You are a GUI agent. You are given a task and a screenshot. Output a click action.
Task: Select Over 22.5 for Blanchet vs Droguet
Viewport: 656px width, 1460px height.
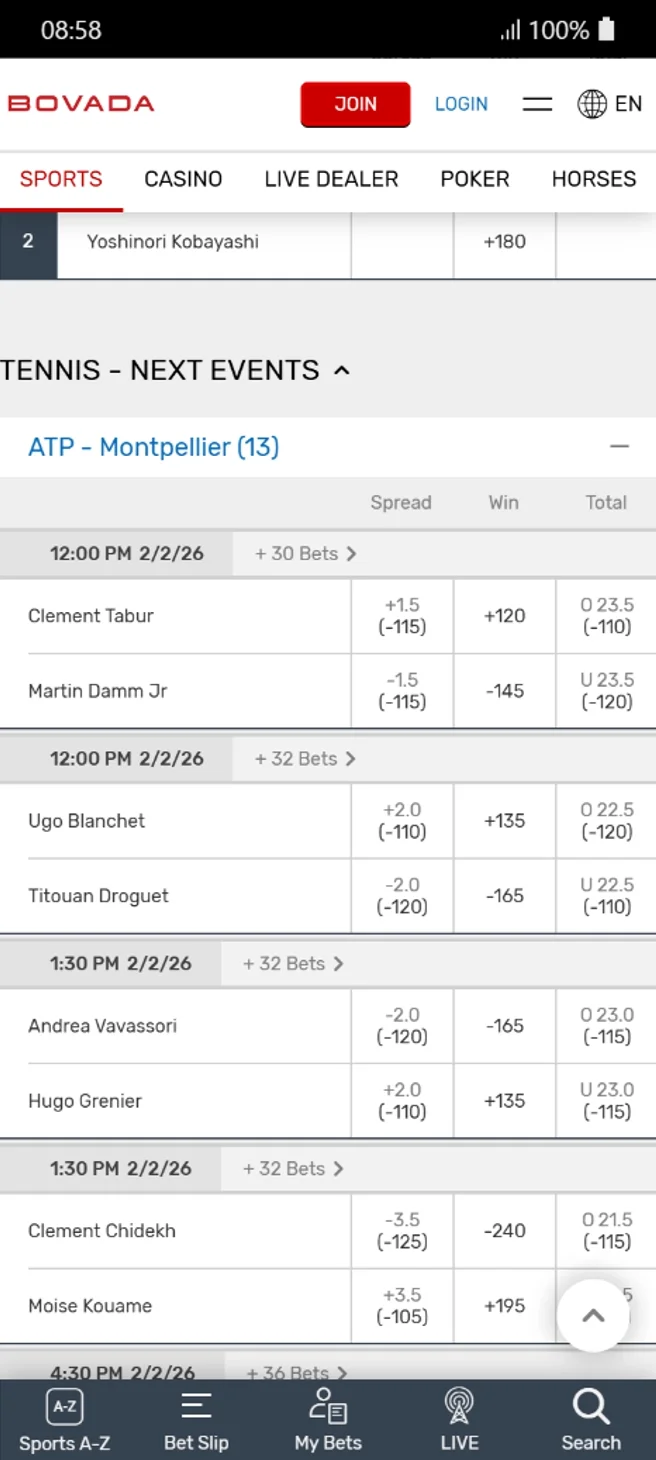coord(606,821)
